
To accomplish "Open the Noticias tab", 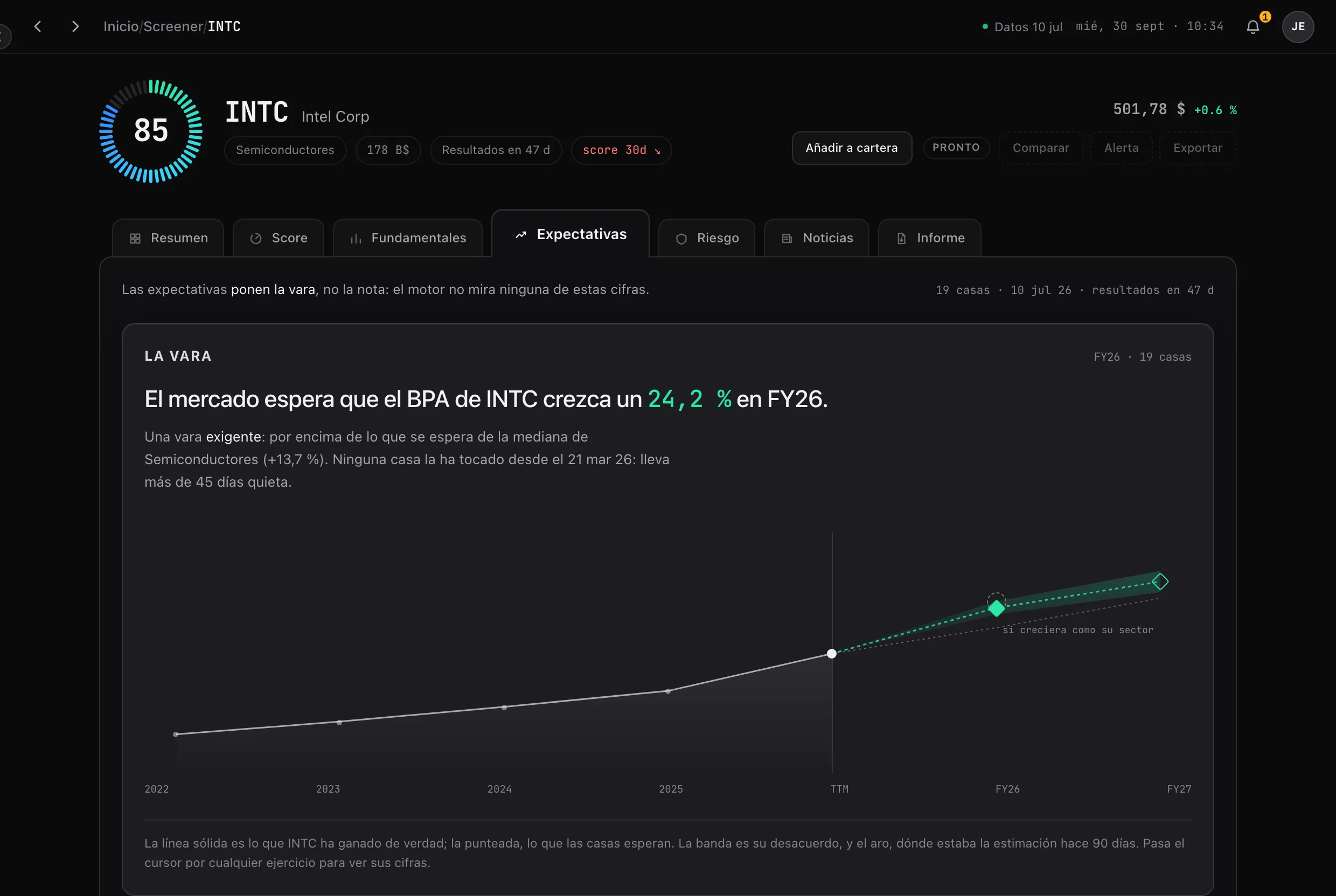I will pyautogui.click(x=816, y=239).
